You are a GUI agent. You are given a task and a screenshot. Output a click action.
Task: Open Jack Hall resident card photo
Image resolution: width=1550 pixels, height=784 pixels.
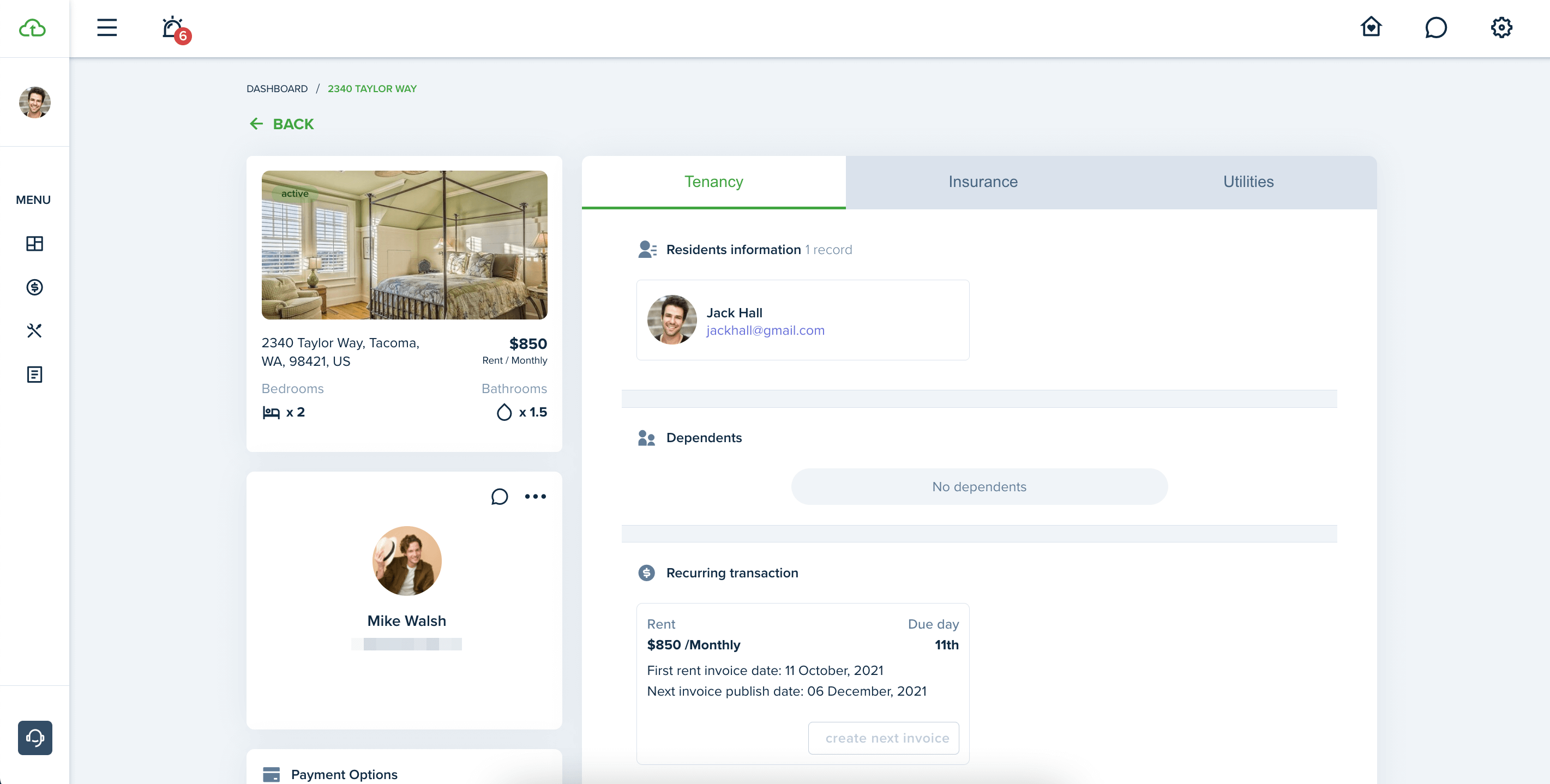coord(671,319)
